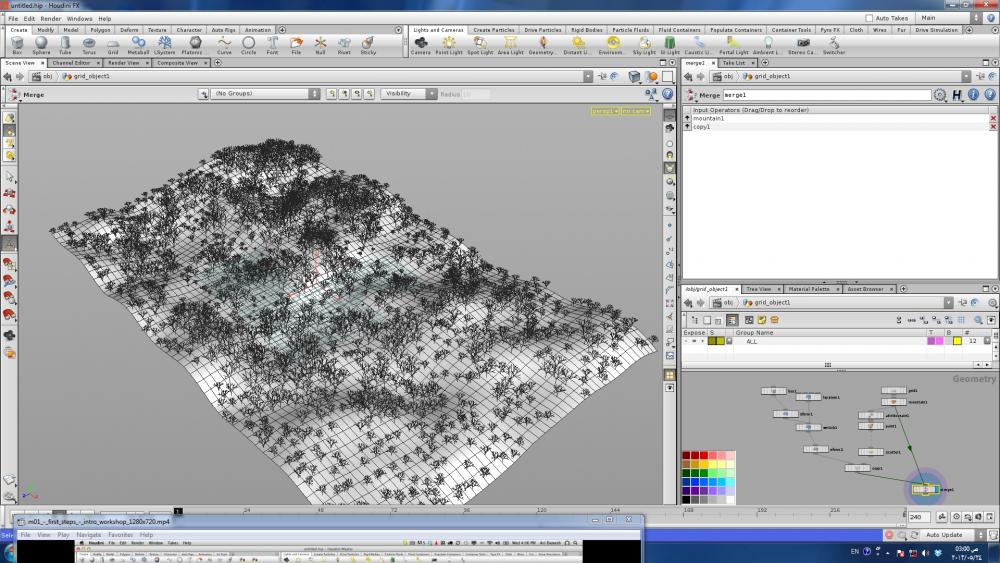
Task: Select the Sphere shelf tool
Action: pos(41,45)
